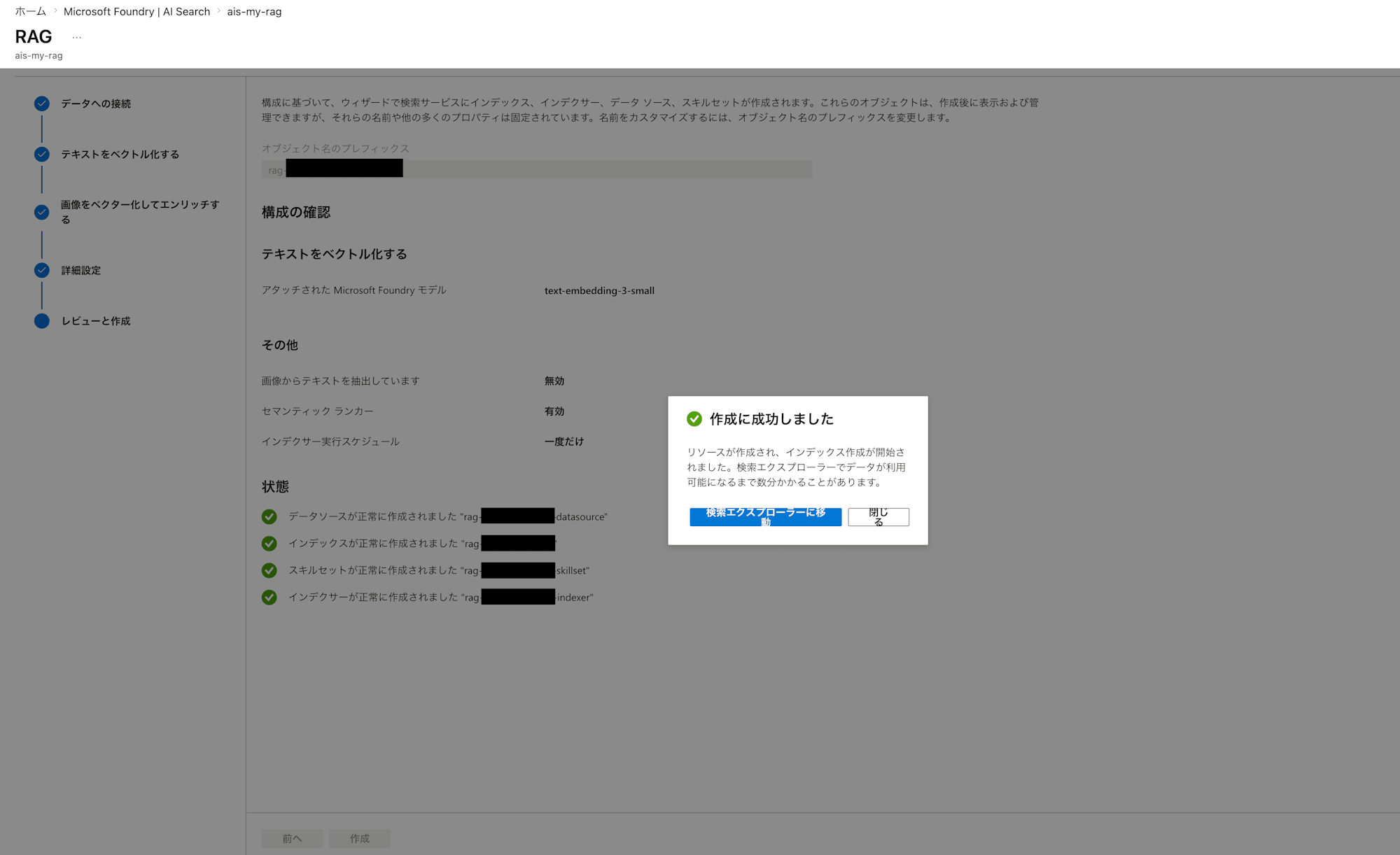The width and height of the screenshot is (1400, 855).
Task: Click the 閉じる button in the dialog
Action: coord(878,517)
